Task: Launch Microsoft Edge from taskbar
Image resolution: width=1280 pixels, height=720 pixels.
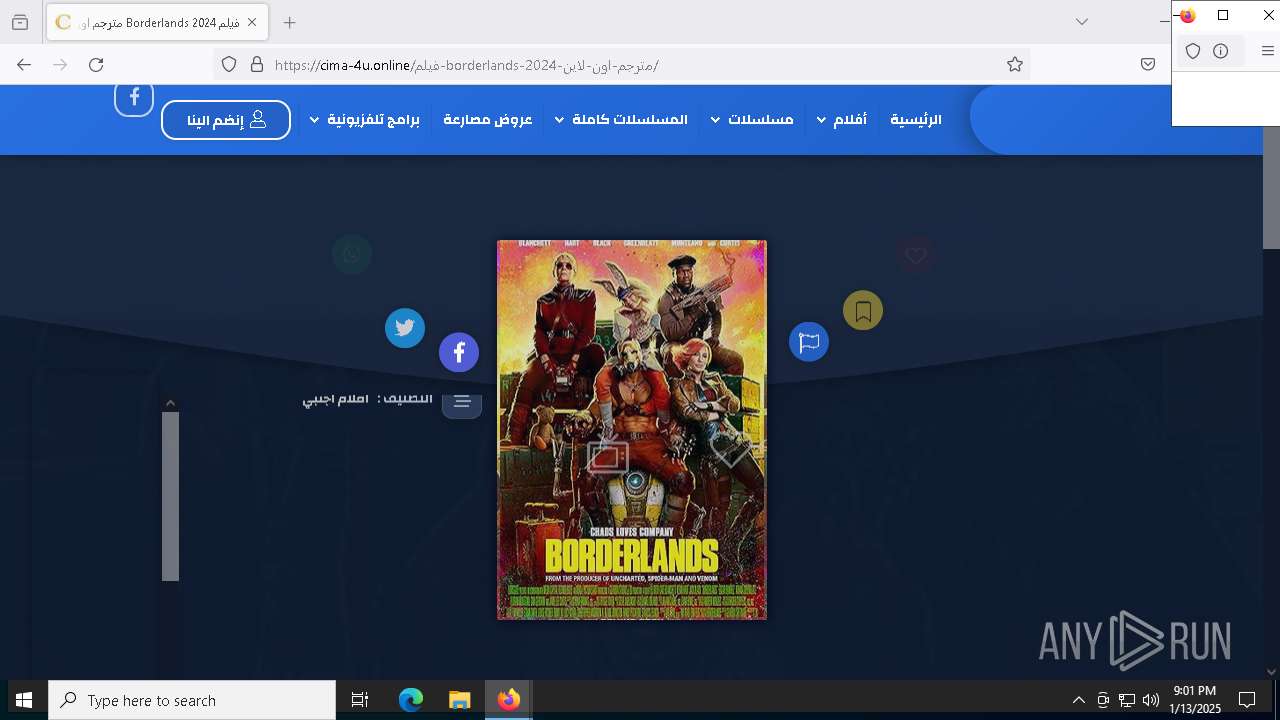Action: point(411,700)
